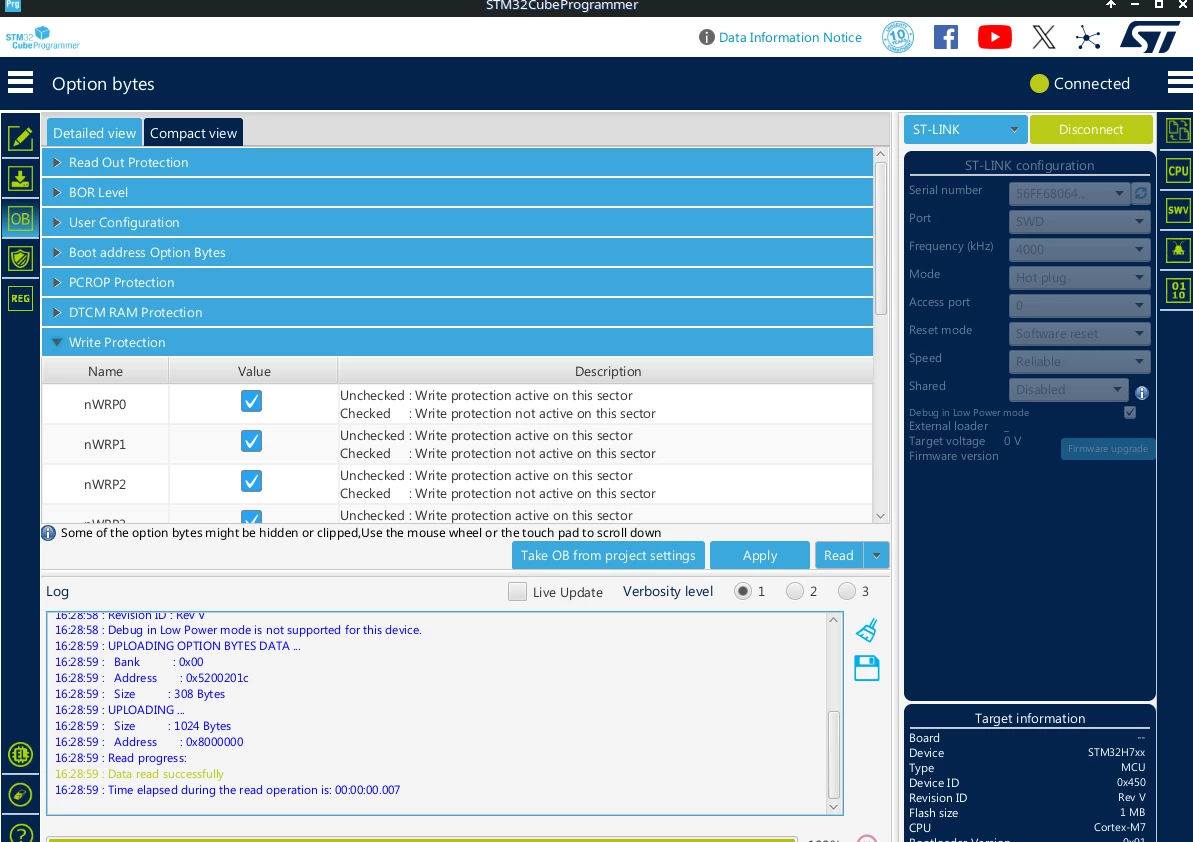Open the Erasing & Programming download icon
The height and width of the screenshot is (842, 1193).
(x=21, y=179)
